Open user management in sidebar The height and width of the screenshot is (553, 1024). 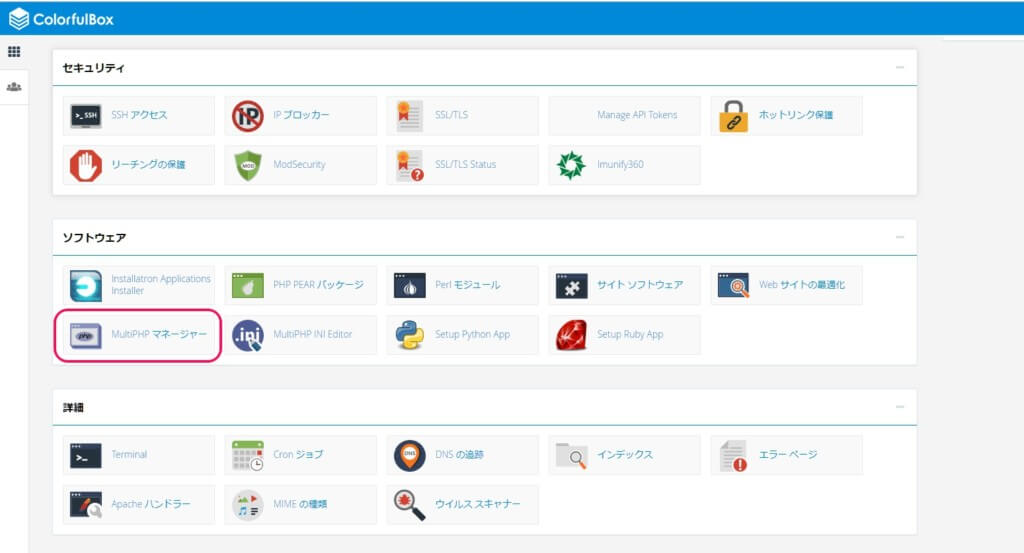14,87
